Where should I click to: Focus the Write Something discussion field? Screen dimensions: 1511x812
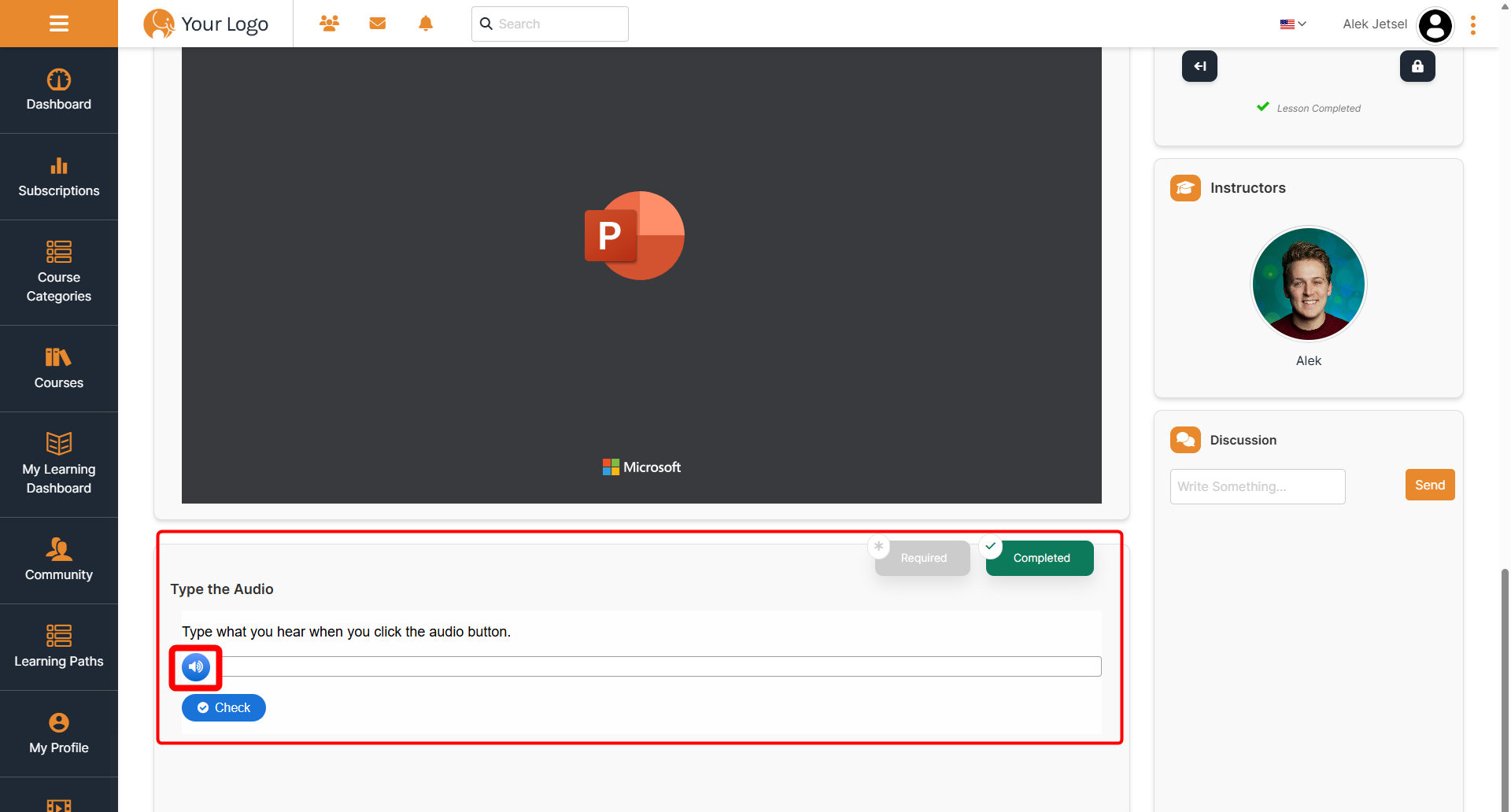point(1258,486)
